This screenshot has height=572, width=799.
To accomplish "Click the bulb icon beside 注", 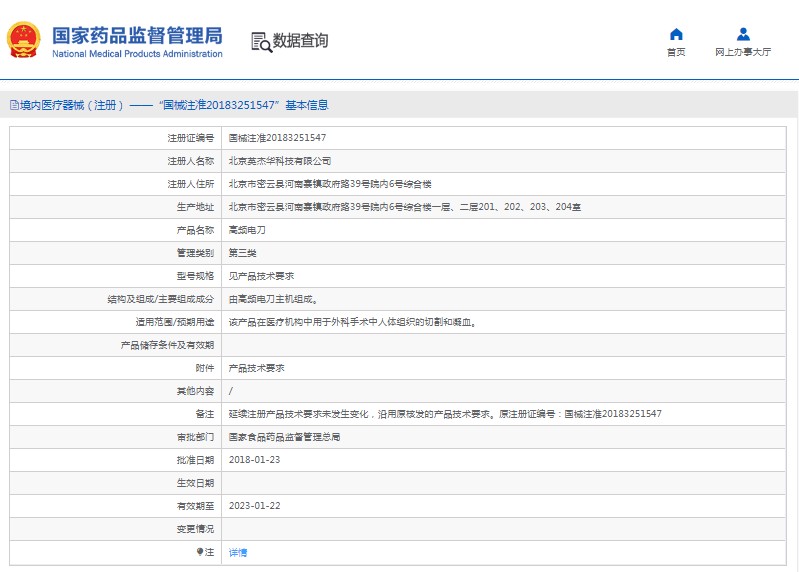I will [200, 552].
